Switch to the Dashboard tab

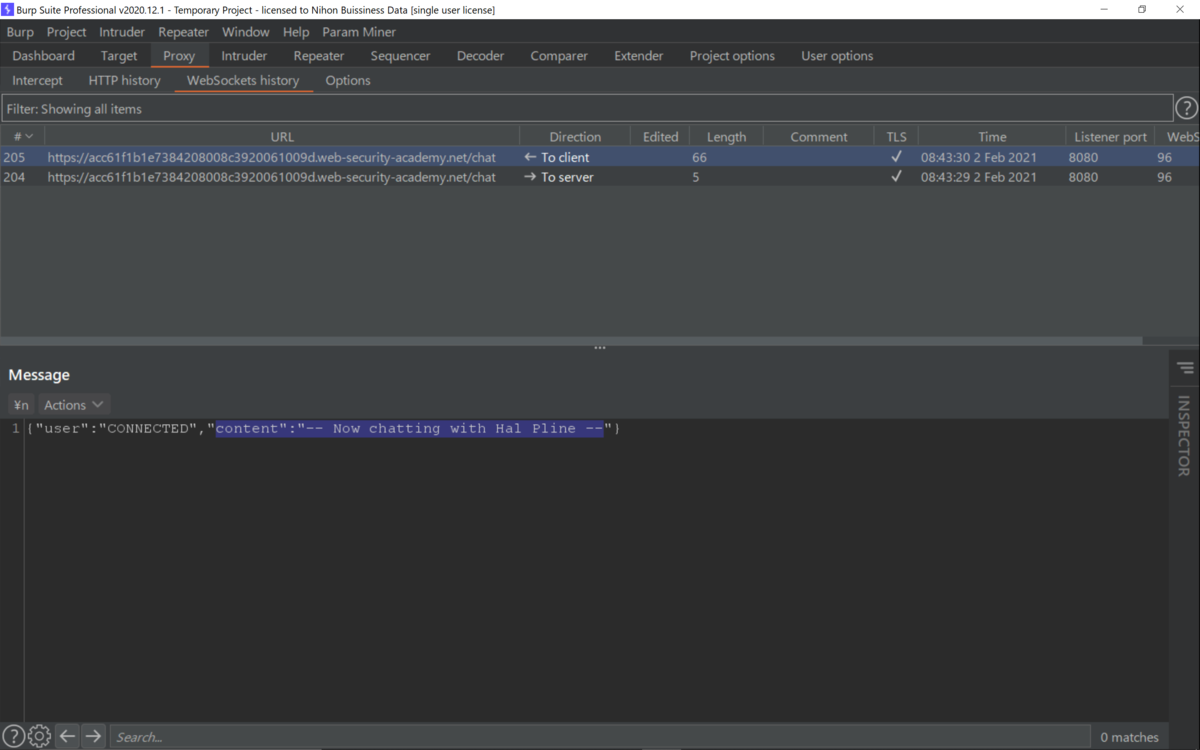(x=43, y=56)
